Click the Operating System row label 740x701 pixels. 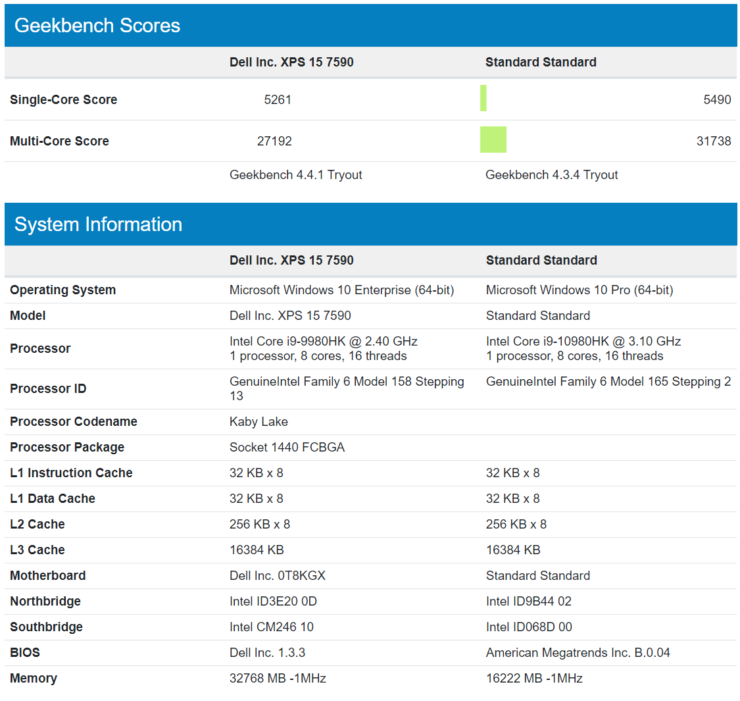coord(63,290)
